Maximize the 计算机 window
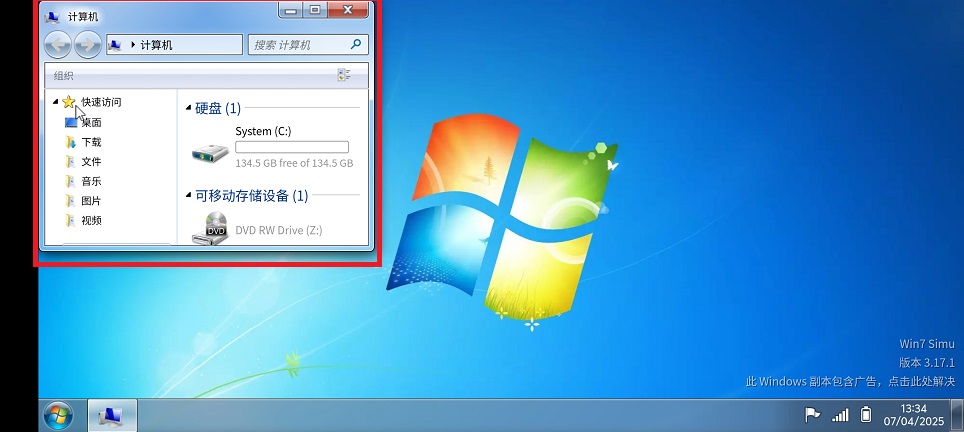The width and height of the screenshot is (964, 432). 315,10
